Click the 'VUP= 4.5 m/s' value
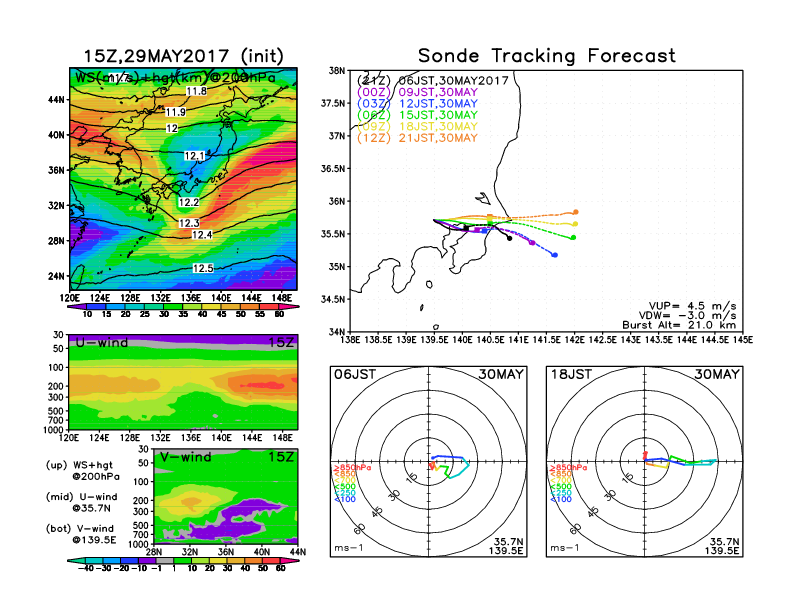 692,306
